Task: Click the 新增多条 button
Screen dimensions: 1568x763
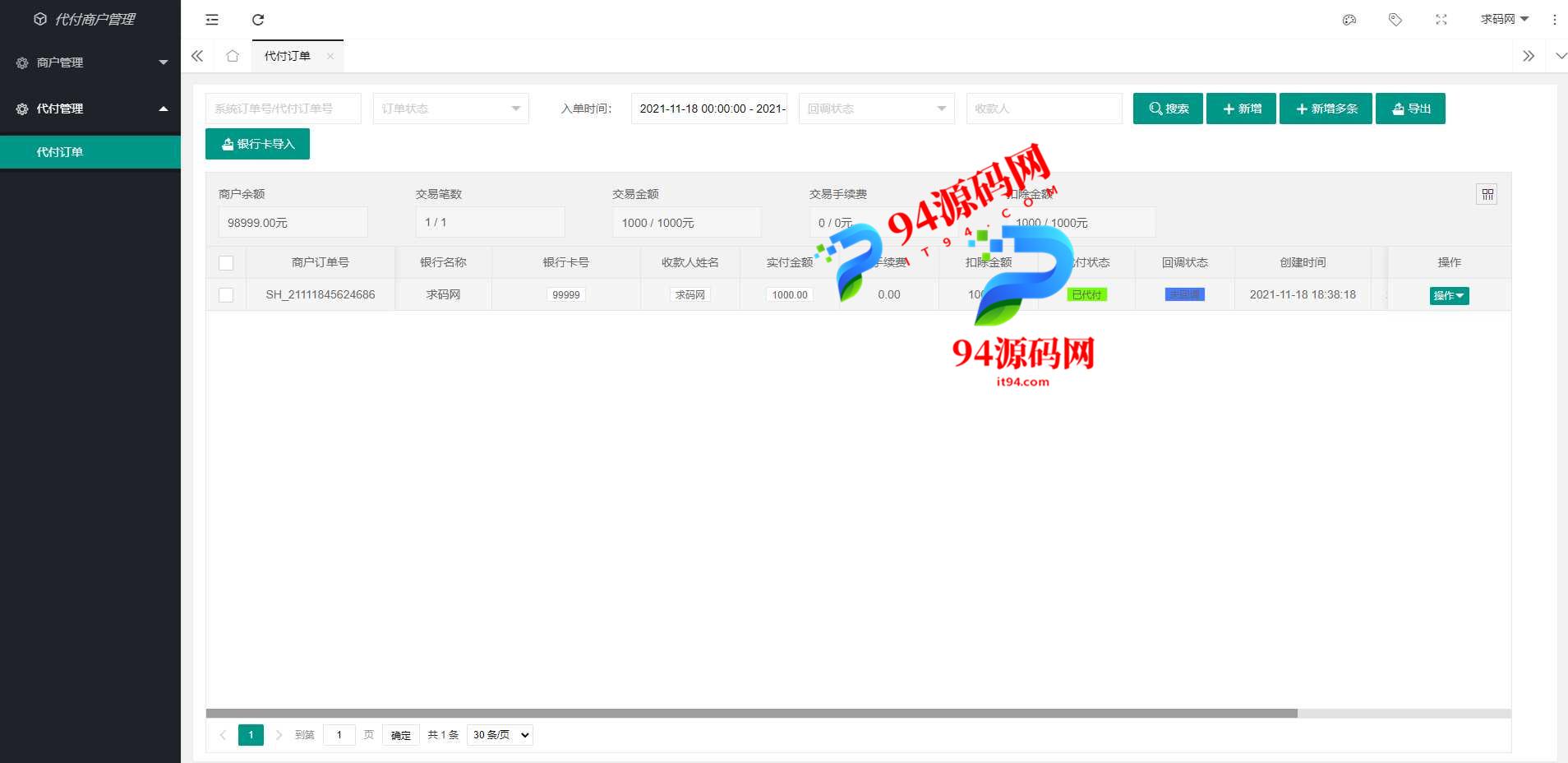Action: 1326,109
